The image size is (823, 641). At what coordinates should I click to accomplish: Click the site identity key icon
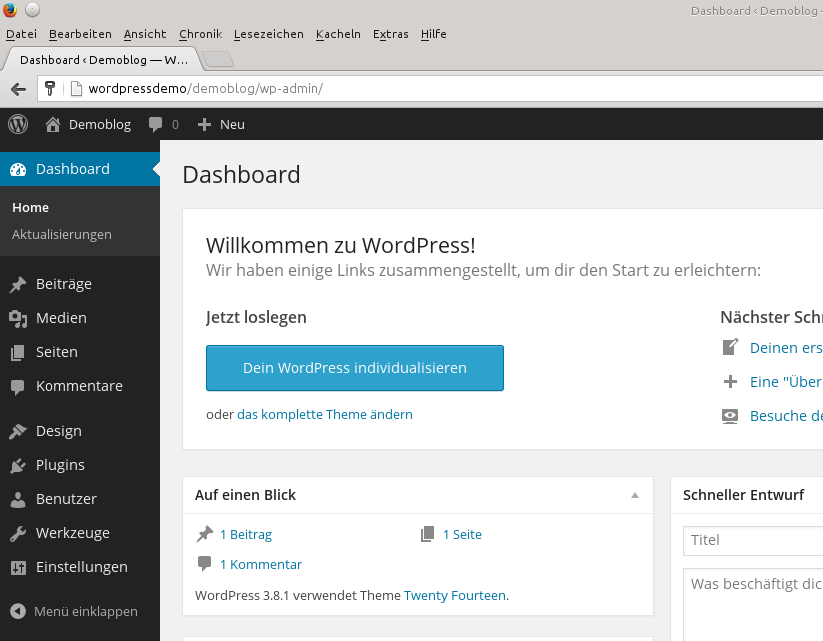50,88
